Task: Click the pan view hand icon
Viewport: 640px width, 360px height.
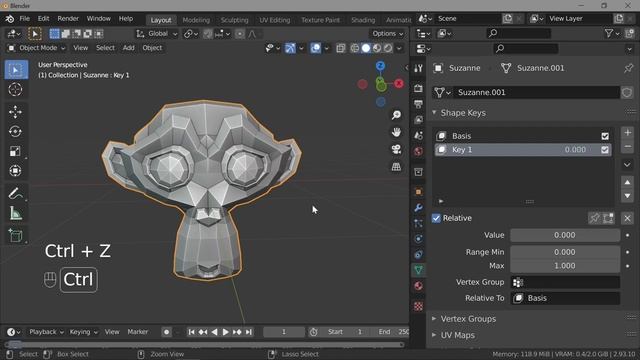Action: [396, 132]
